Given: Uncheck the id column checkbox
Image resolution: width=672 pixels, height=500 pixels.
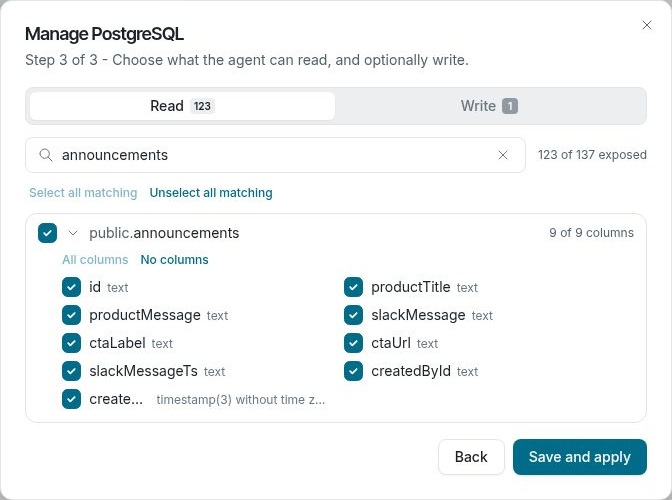Looking at the screenshot, I should 71,287.
